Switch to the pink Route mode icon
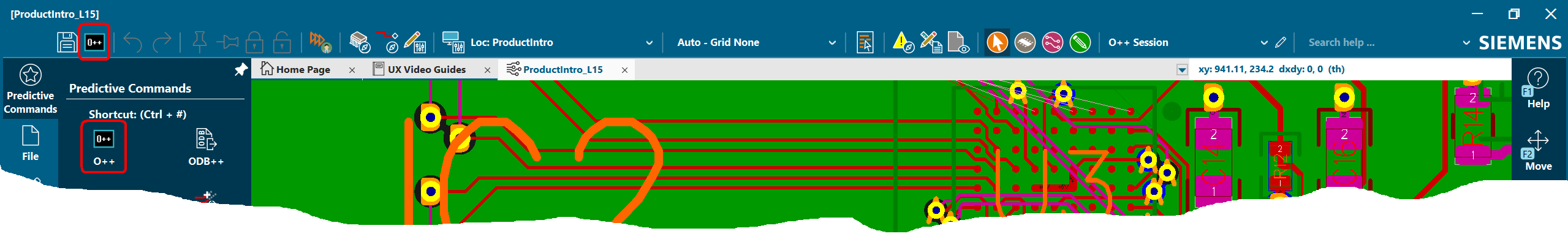This screenshot has height=239, width=1568. pyautogui.click(x=1053, y=42)
